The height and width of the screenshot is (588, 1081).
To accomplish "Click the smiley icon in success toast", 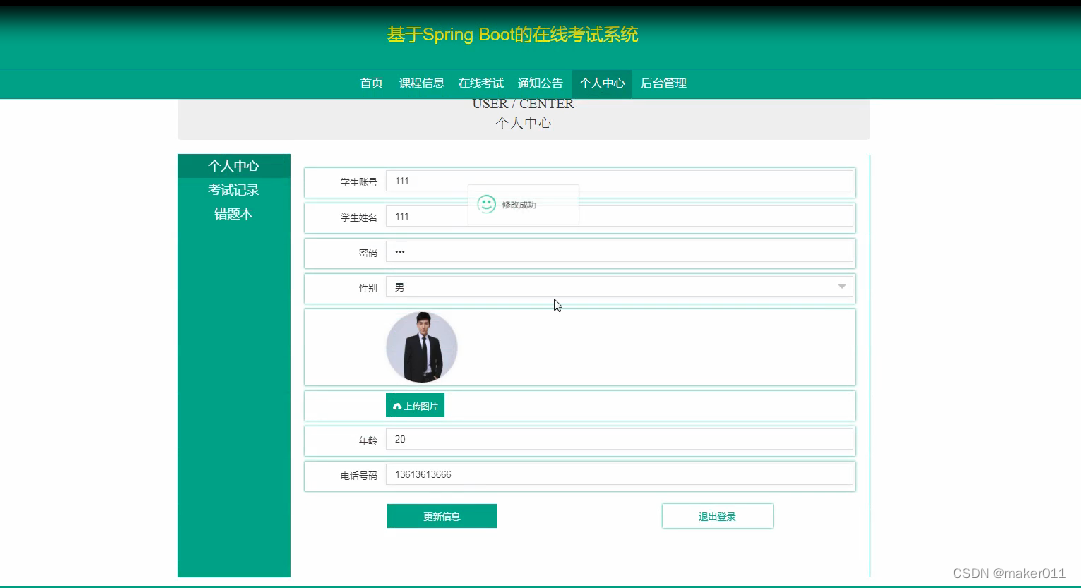I will tap(487, 204).
